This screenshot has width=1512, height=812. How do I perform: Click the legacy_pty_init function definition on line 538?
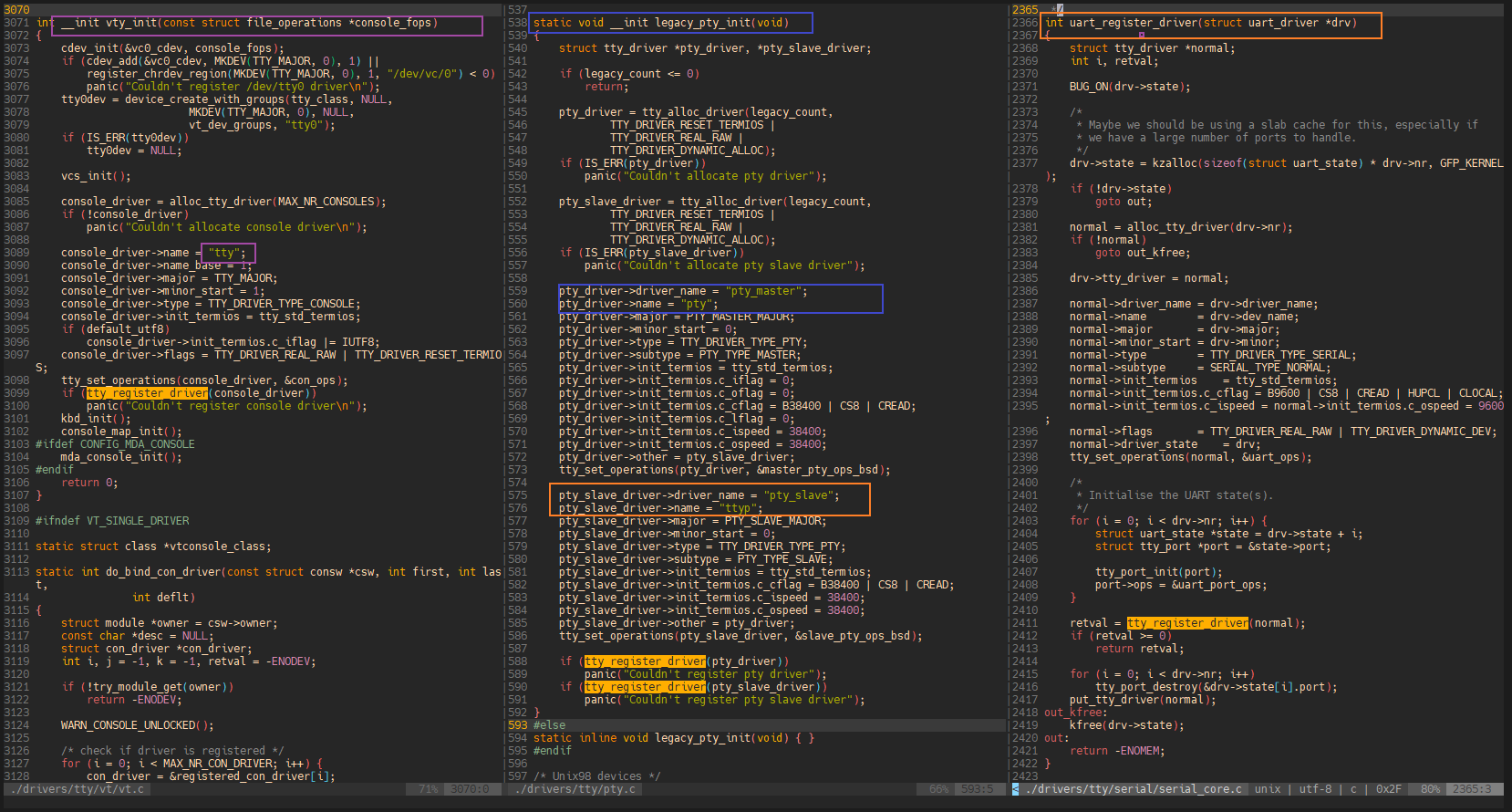click(x=661, y=23)
